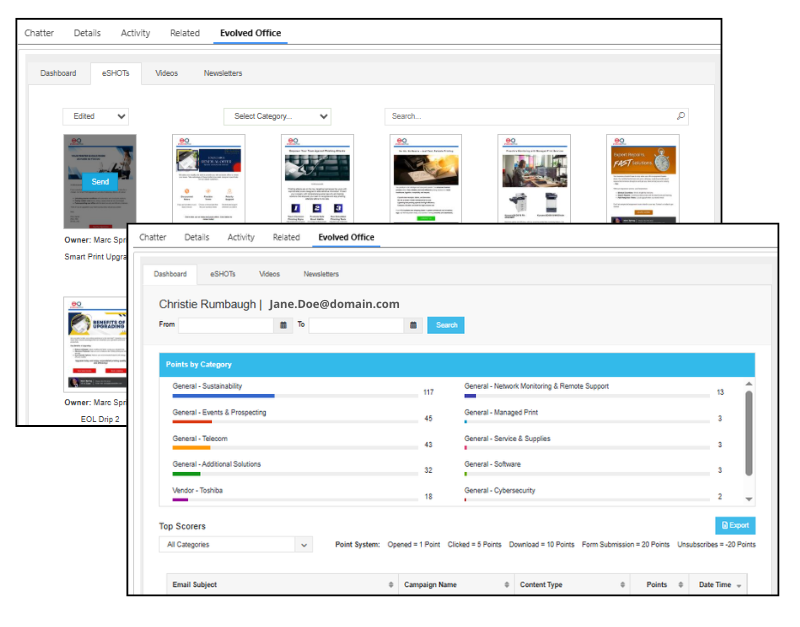The width and height of the screenshot is (800, 627).
Task: Click the Points by Category scrollbar thumb
Action: [749, 435]
